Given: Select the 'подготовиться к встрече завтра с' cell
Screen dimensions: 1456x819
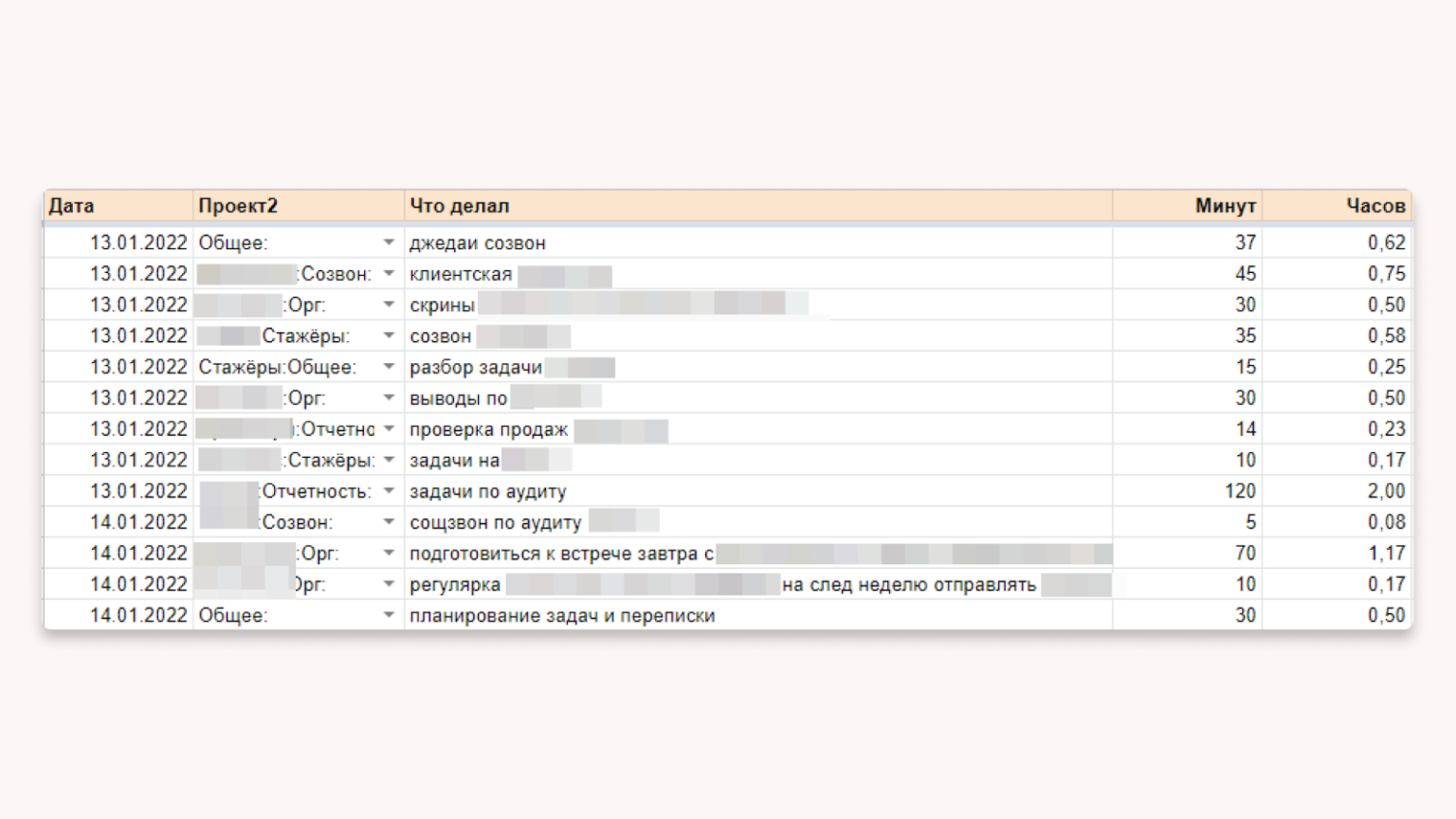Looking at the screenshot, I should tap(758, 554).
